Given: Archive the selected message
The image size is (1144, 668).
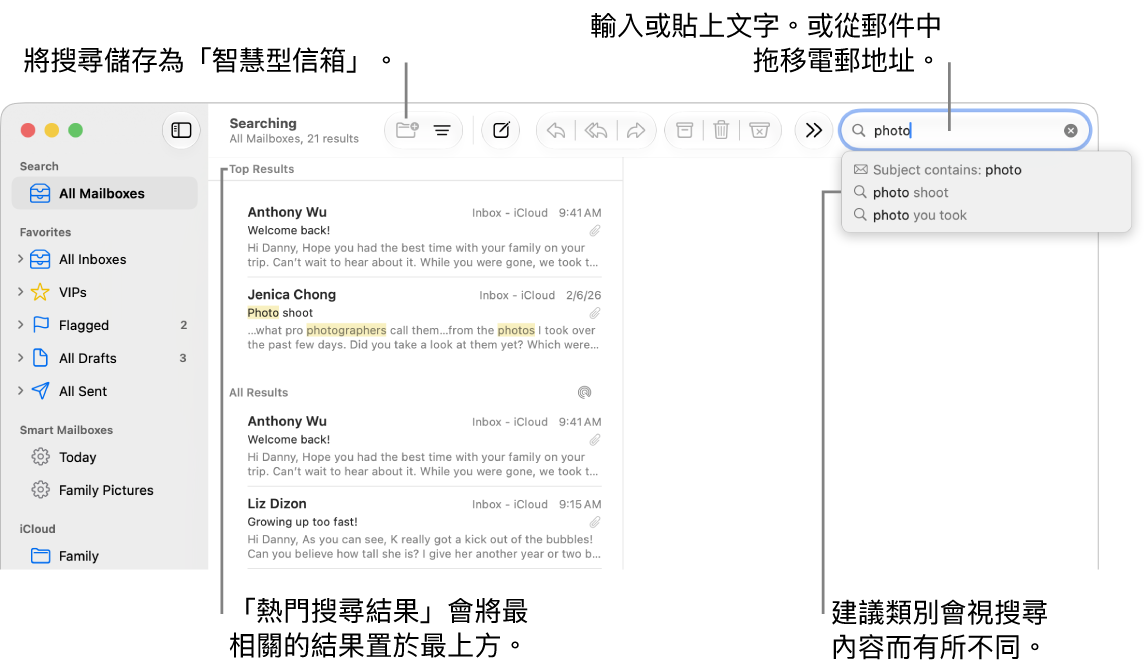Looking at the screenshot, I should click(684, 131).
